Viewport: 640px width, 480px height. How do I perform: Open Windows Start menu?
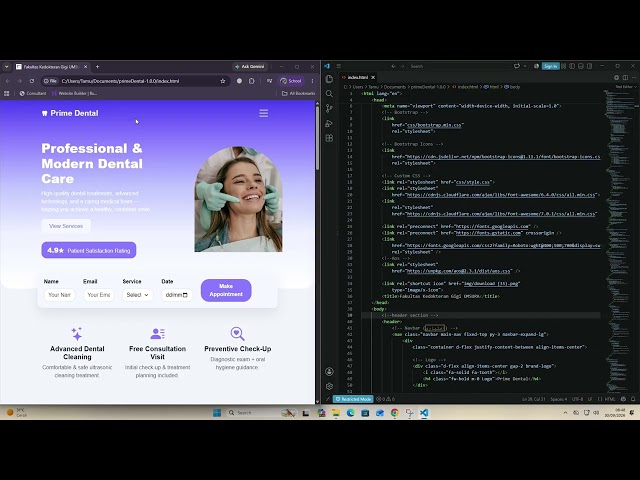[217, 413]
